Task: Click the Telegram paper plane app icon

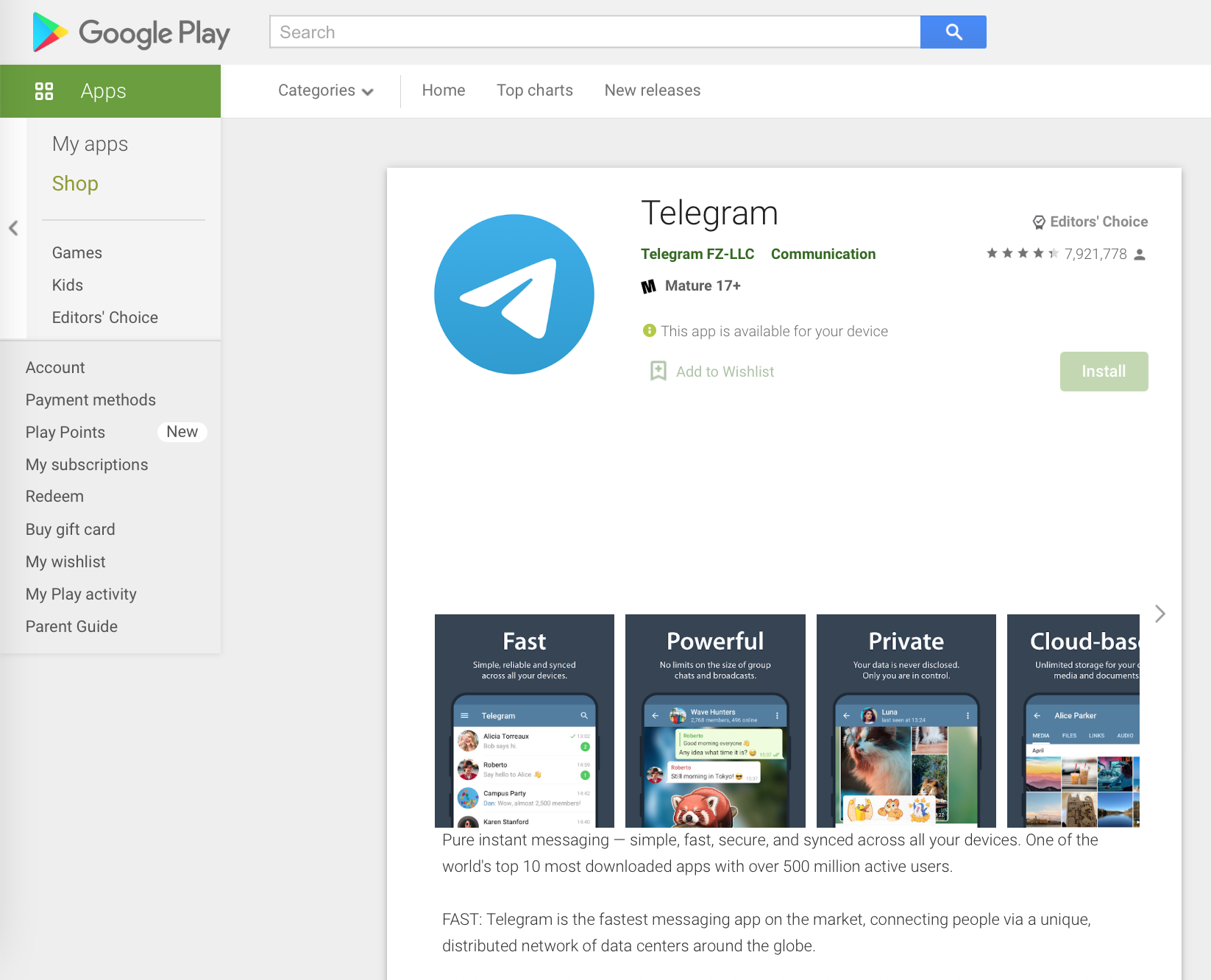Action: click(x=514, y=294)
